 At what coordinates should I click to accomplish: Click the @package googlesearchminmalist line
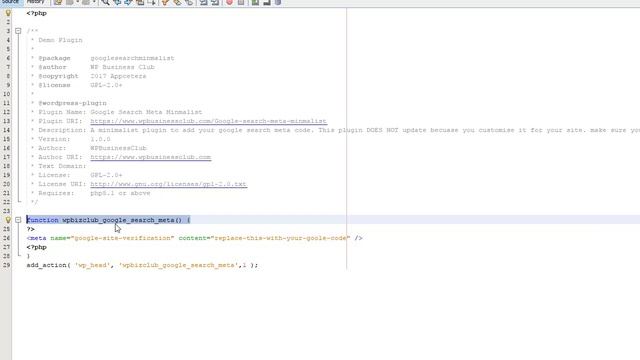(x=106, y=58)
